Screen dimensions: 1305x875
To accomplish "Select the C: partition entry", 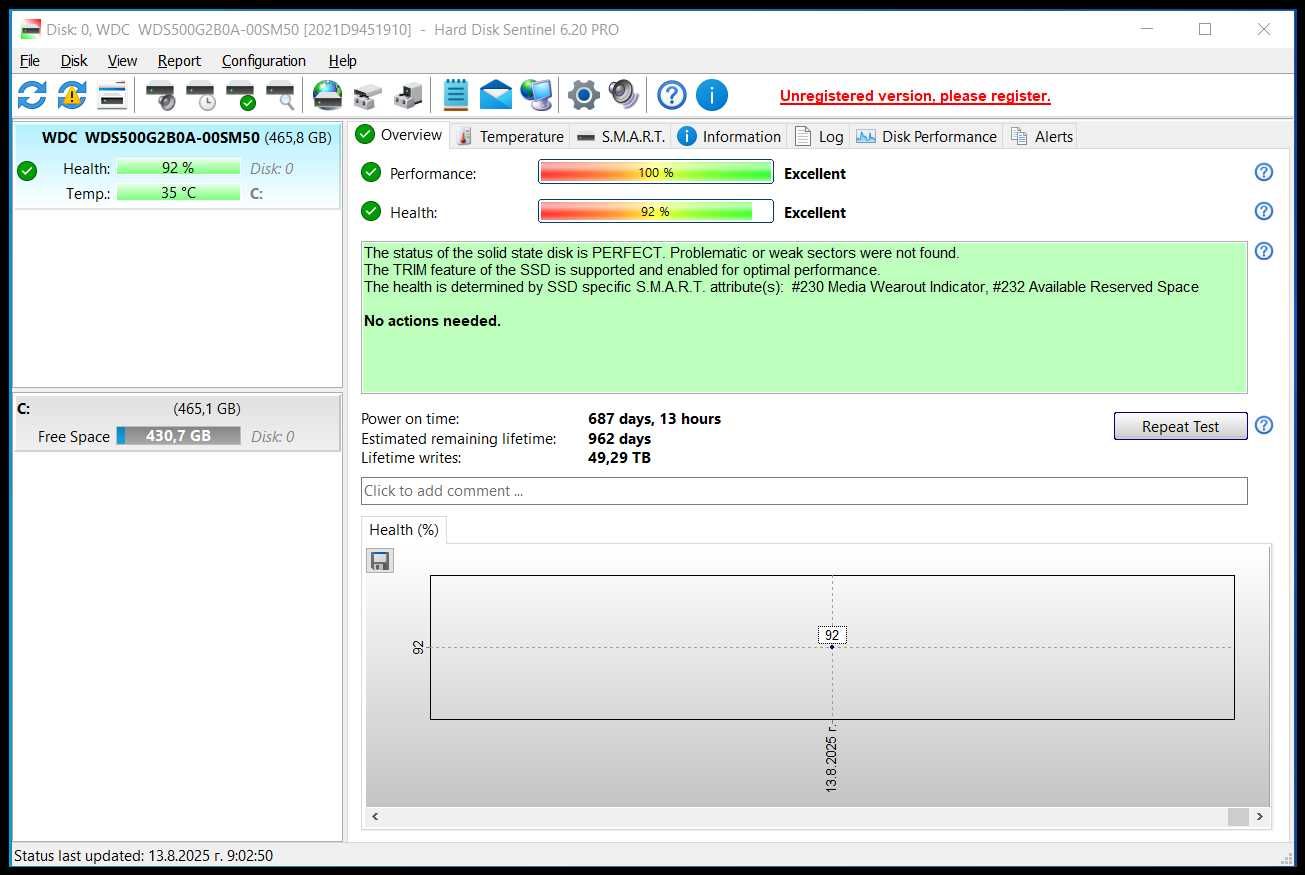I will click(x=177, y=423).
